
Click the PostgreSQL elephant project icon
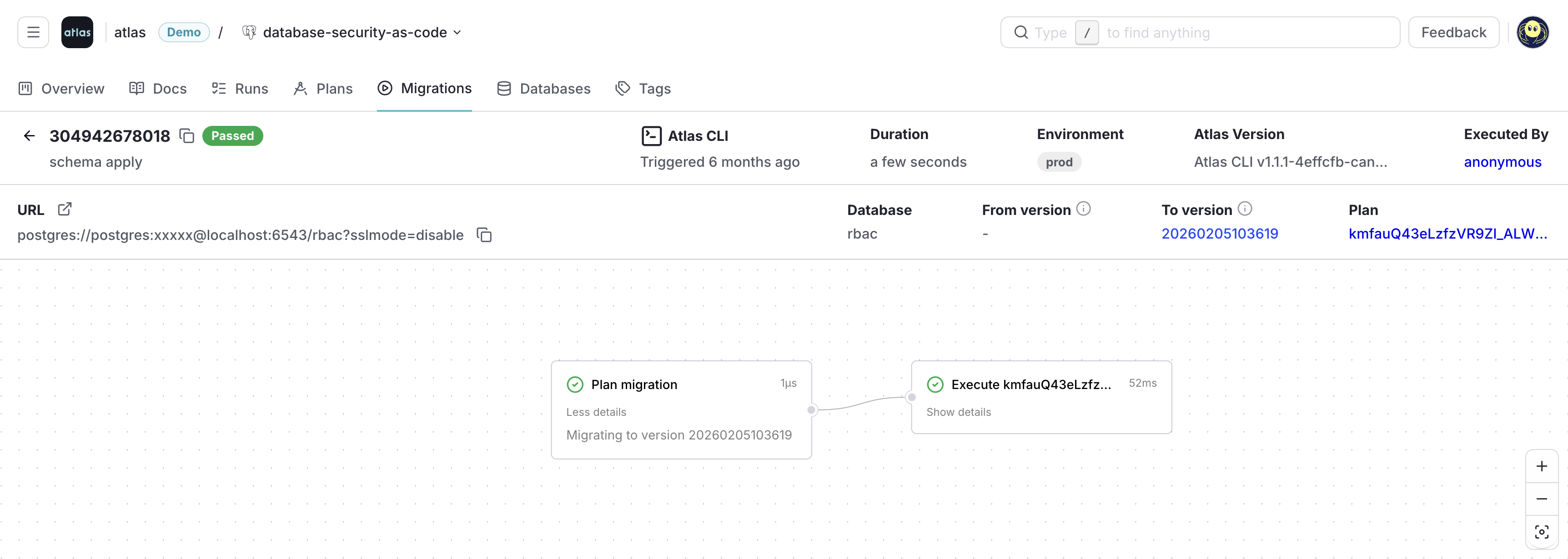(x=249, y=32)
